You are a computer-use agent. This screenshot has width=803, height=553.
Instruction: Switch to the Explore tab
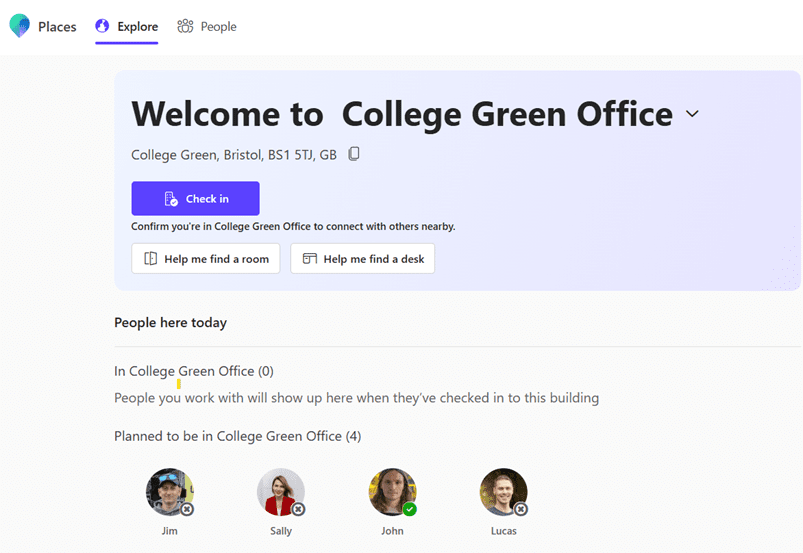click(x=127, y=27)
